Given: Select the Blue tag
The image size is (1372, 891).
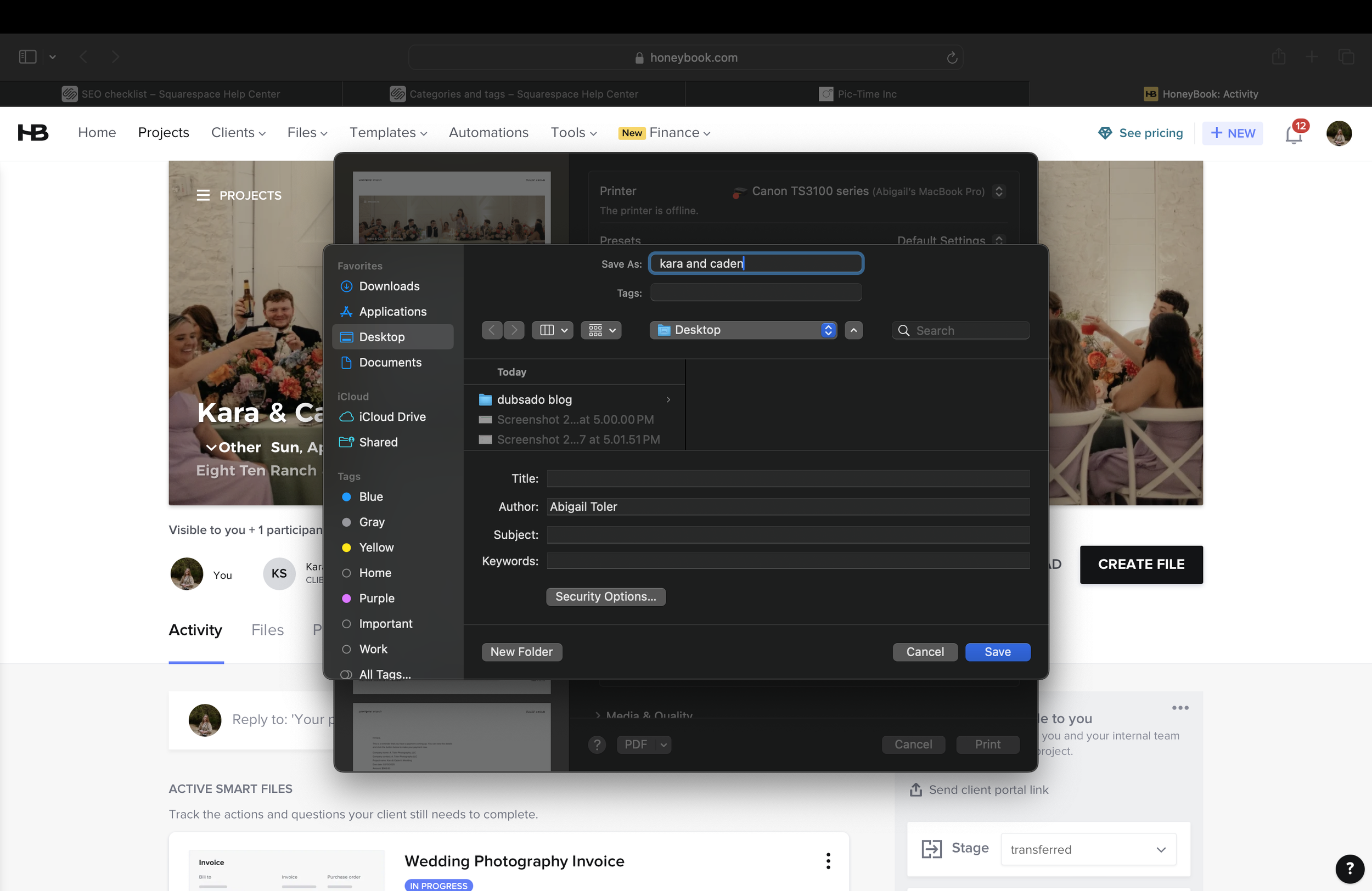Looking at the screenshot, I should click(x=370, y=497).
